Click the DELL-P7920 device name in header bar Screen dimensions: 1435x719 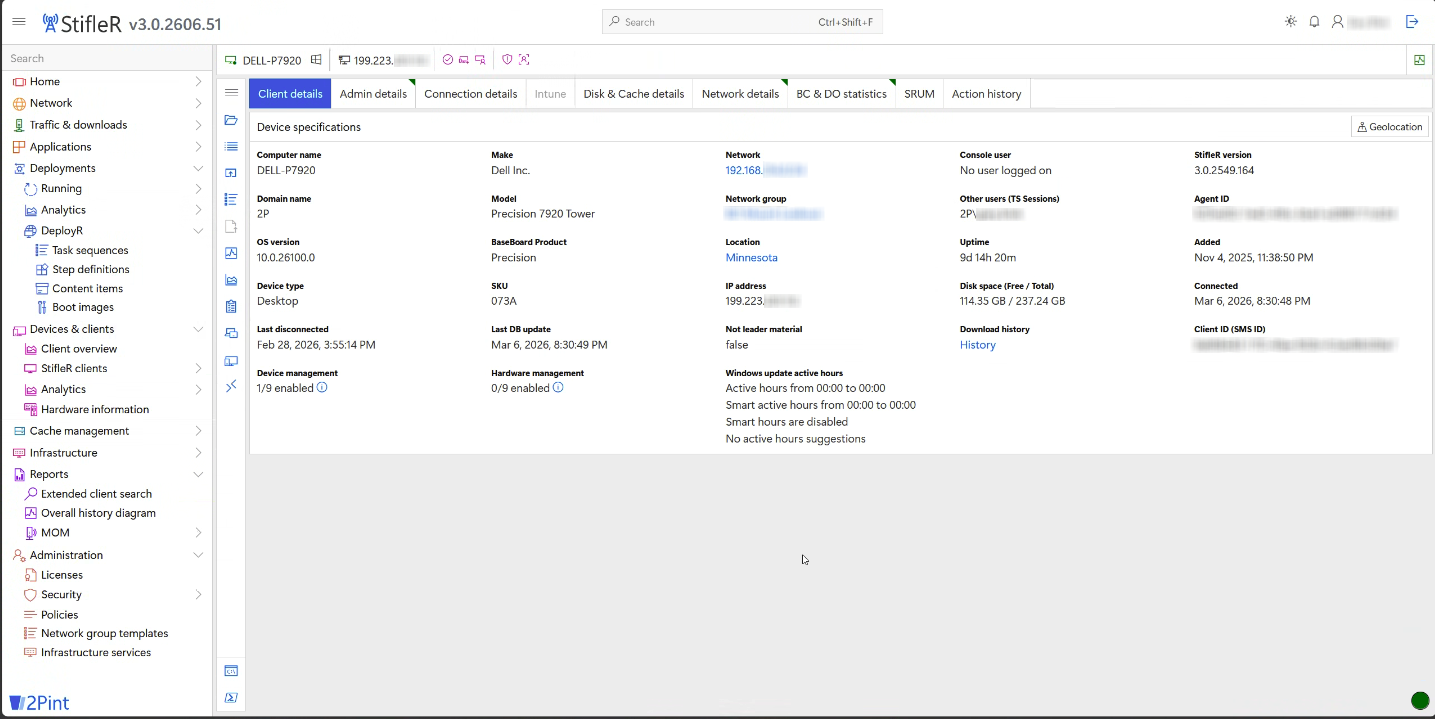(271, 61)
